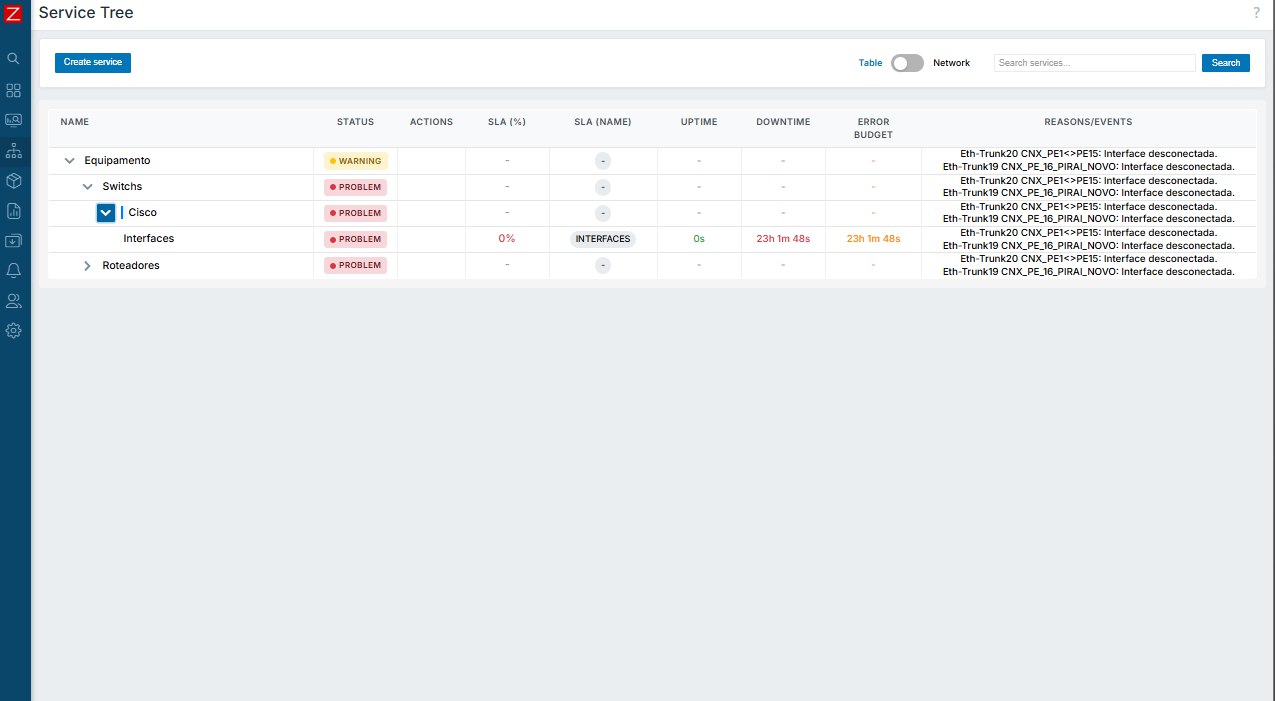
Task: Expand the Roteadores tree node chevron
Action: pos(88,266)
